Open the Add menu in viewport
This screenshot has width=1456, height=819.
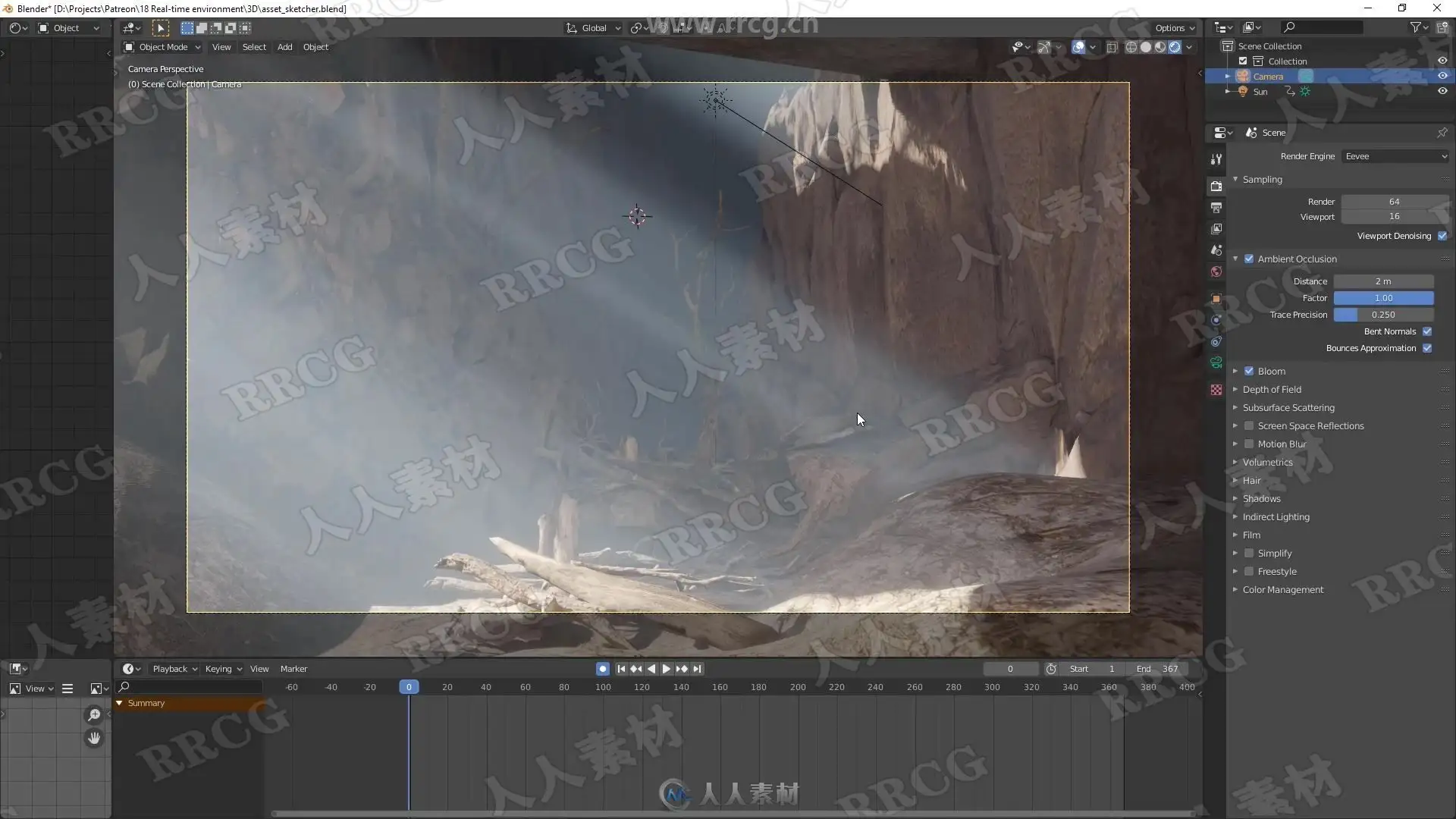tap(284, 47)
